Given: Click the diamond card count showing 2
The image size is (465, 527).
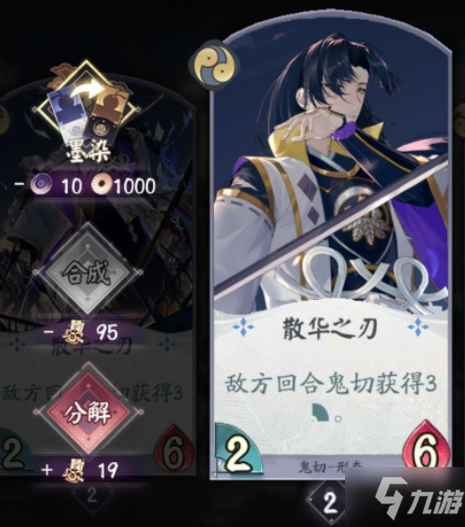Looking at the screenshot, I should (329, 503).
